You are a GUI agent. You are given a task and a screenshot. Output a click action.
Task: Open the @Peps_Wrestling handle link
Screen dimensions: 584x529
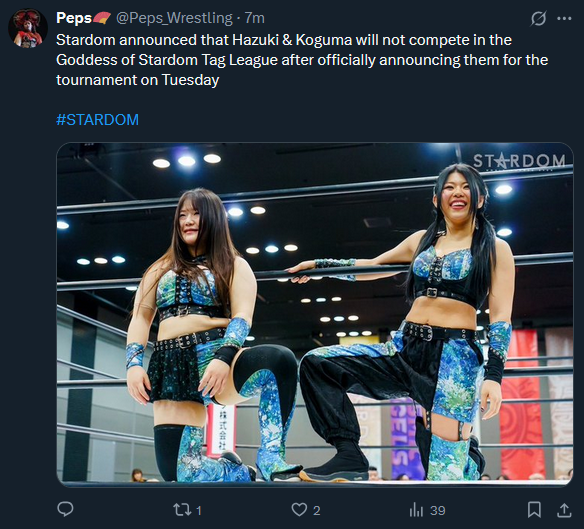tap(174, 18)
